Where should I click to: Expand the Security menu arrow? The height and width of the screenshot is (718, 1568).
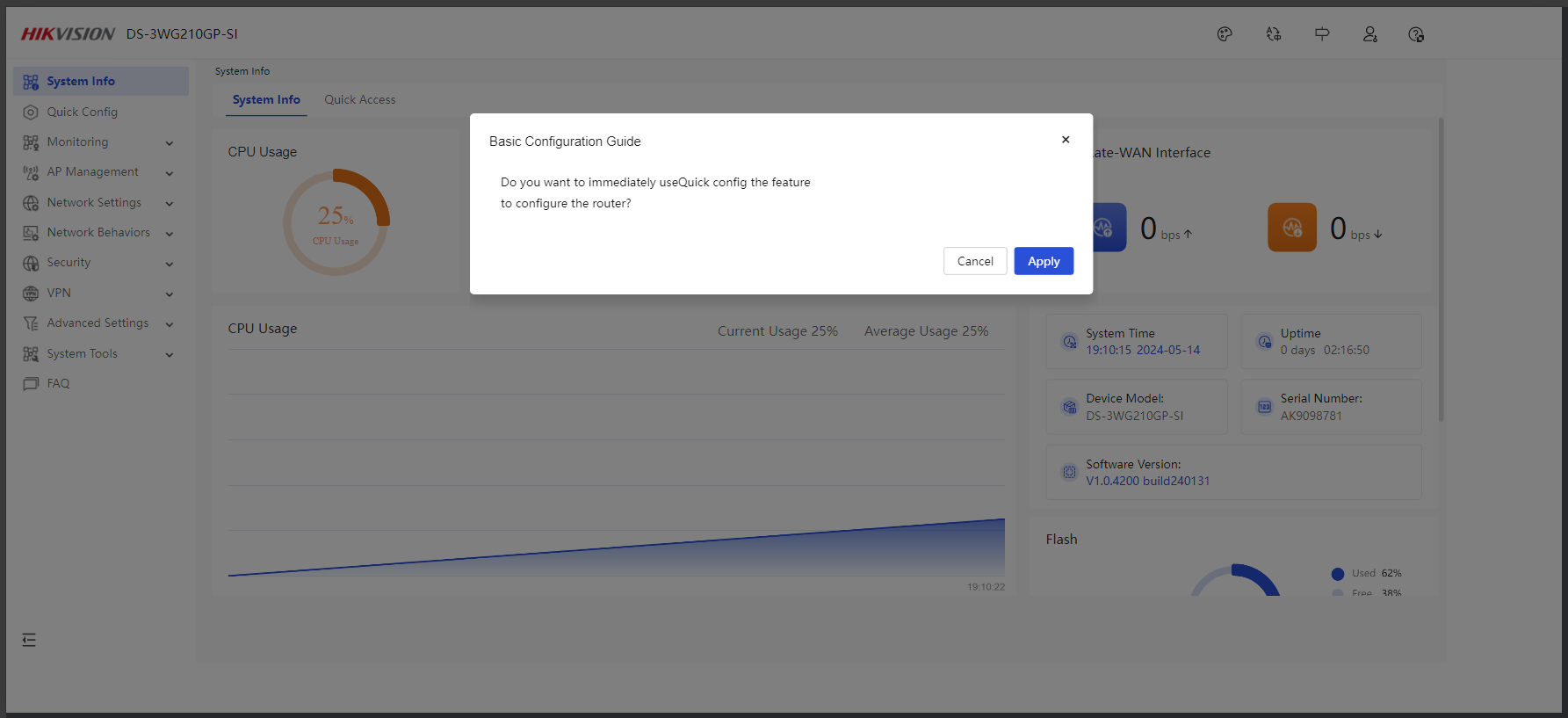point(170,264)
